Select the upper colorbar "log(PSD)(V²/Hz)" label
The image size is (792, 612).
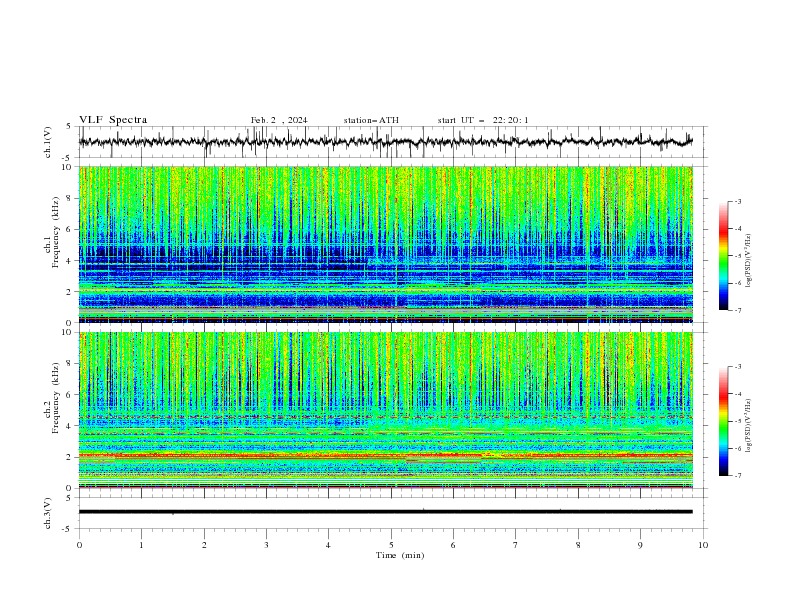point(748,261)
